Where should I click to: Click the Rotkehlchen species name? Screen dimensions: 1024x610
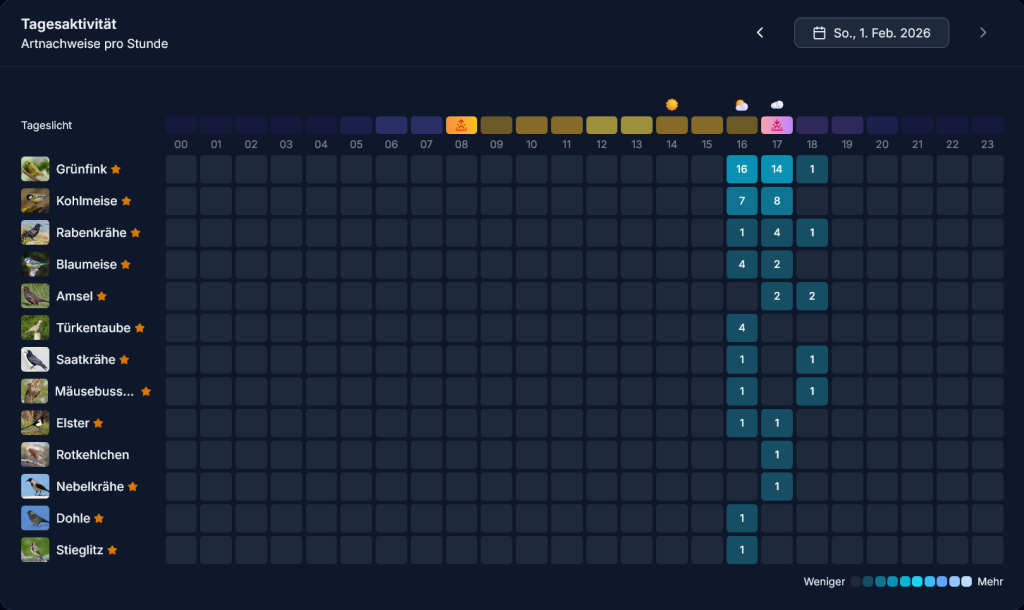pos(92,455)
